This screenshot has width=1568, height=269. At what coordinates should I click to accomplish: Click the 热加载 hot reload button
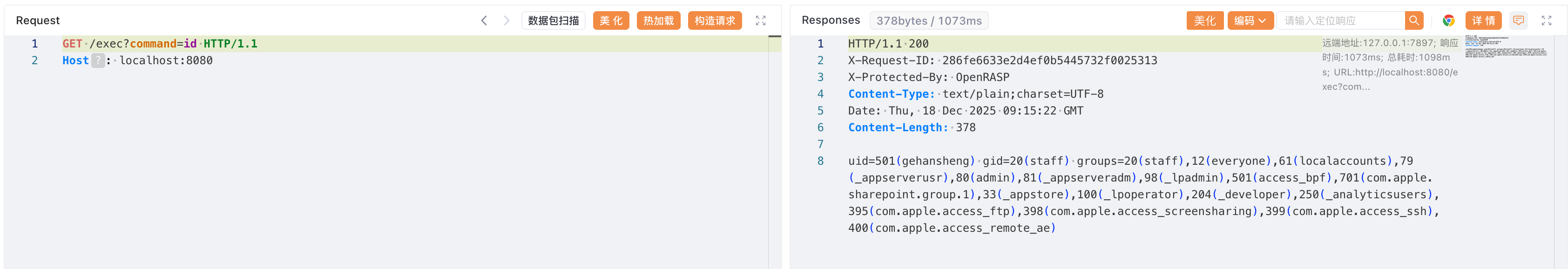pyautogui.click(x=658, y=20)
